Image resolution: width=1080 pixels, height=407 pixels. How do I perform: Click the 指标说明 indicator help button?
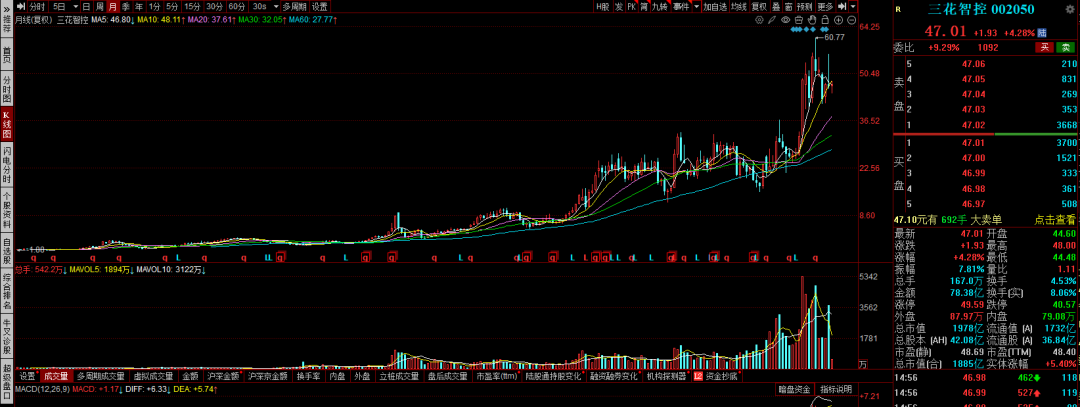point(836,389)
